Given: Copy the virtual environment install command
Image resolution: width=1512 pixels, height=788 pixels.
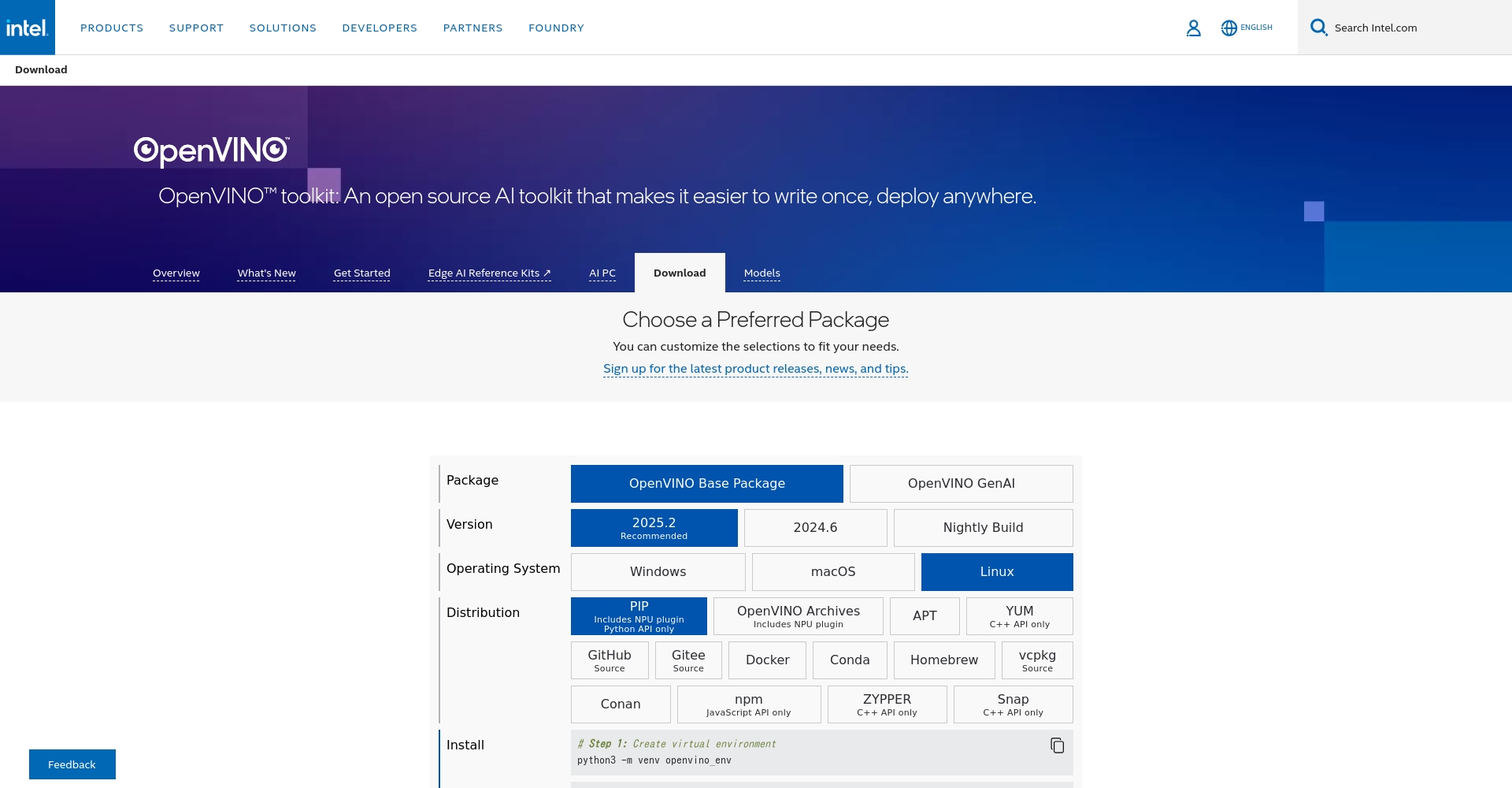Looking at the screenshot, I should coord(1057,745).
